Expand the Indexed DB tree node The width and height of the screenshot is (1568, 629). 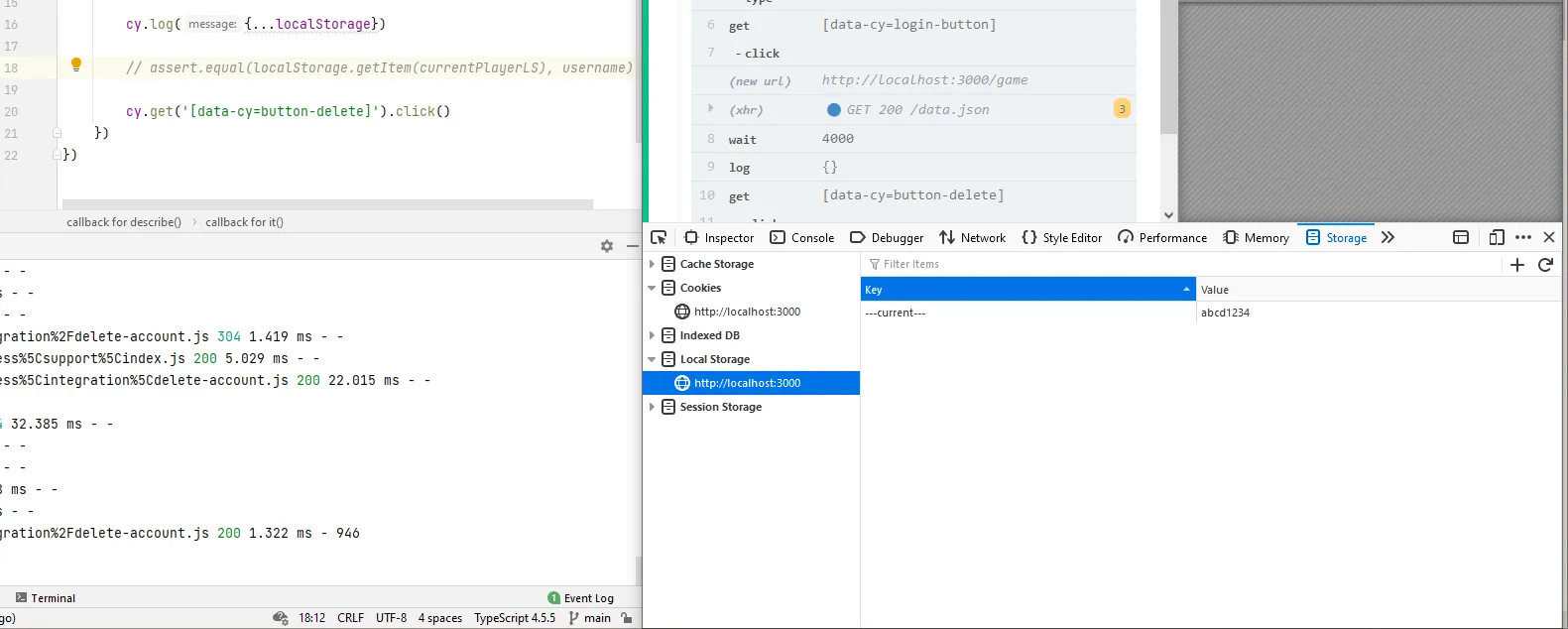(652, 335)
